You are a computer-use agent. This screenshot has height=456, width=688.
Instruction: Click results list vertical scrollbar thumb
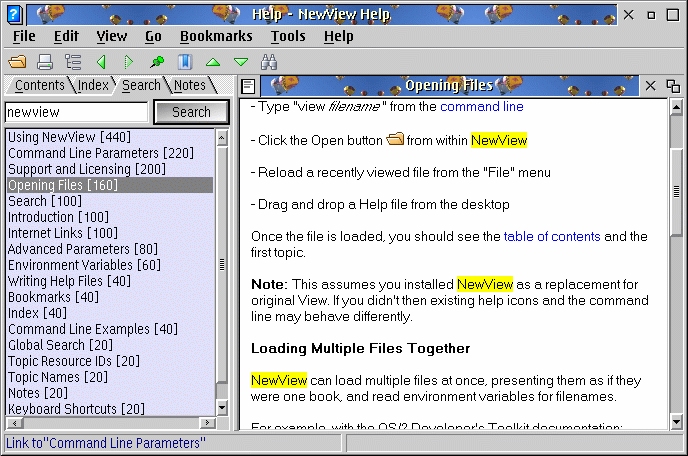[x=222, y=265]
